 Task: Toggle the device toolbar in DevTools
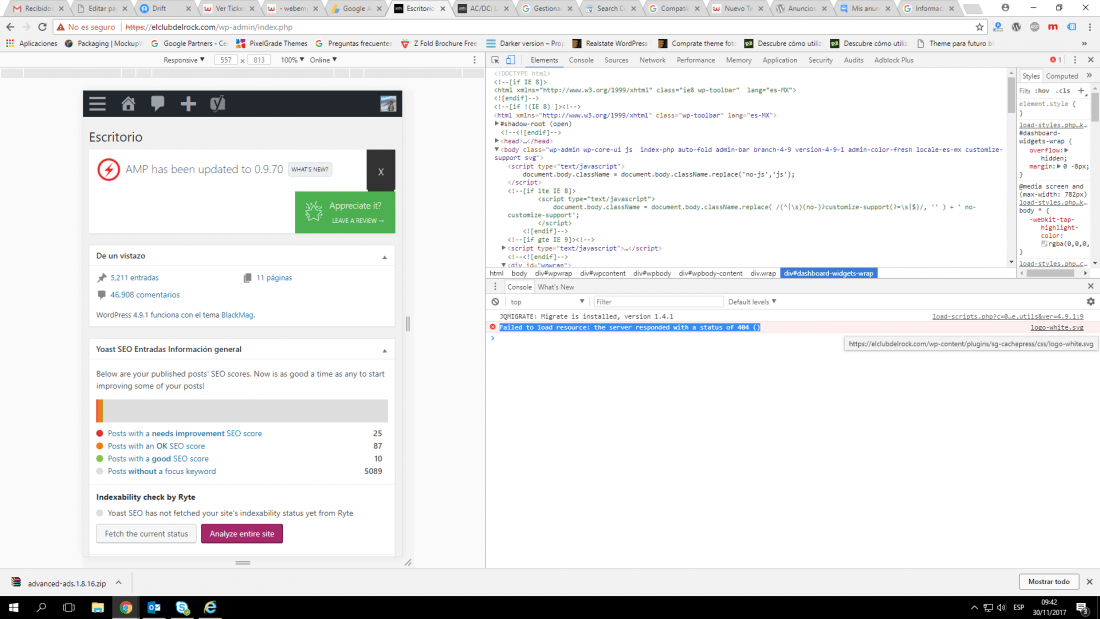[x=511, y=60]
